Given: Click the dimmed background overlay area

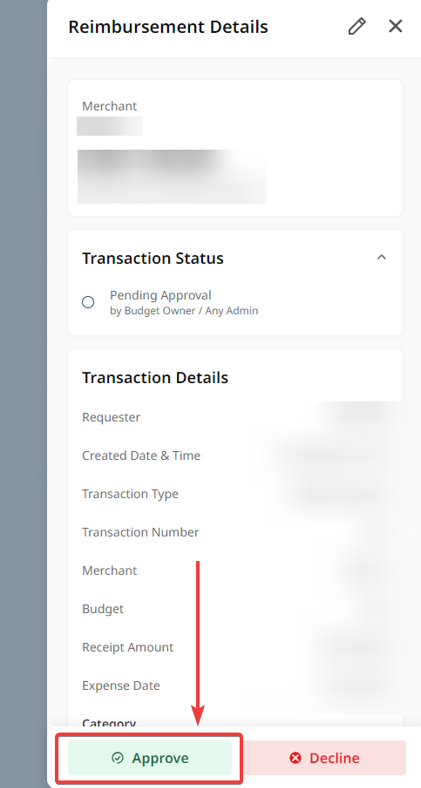Looking at the screenshot, I should (x=23, y=394).
